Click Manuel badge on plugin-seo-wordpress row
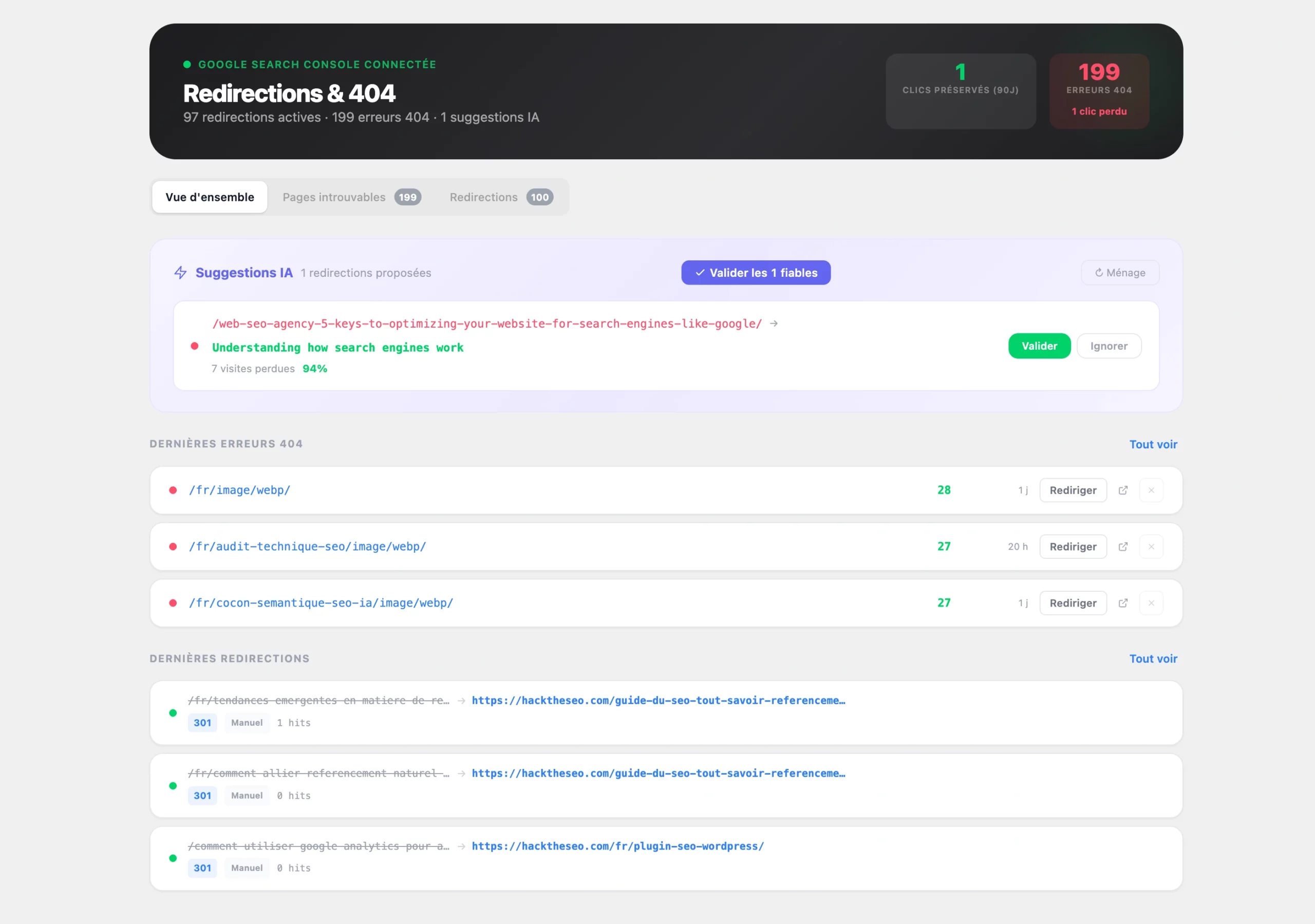The image size is (1315, 924). coord(247,868)
